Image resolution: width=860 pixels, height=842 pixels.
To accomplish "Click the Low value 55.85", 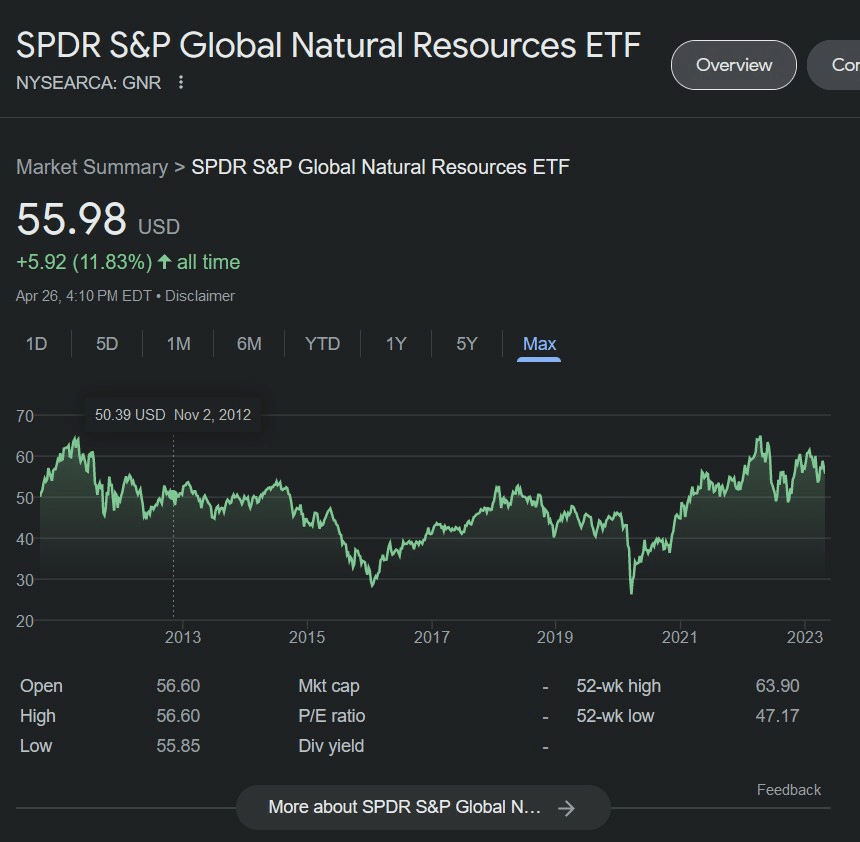I will click(178, 746).
